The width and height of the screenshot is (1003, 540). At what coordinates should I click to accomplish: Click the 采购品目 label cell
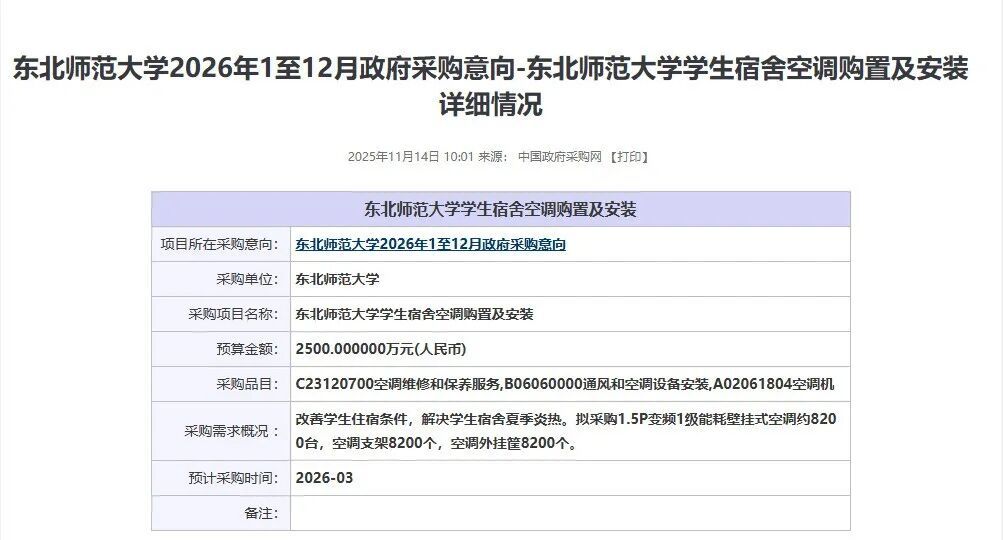click(221, 384)
